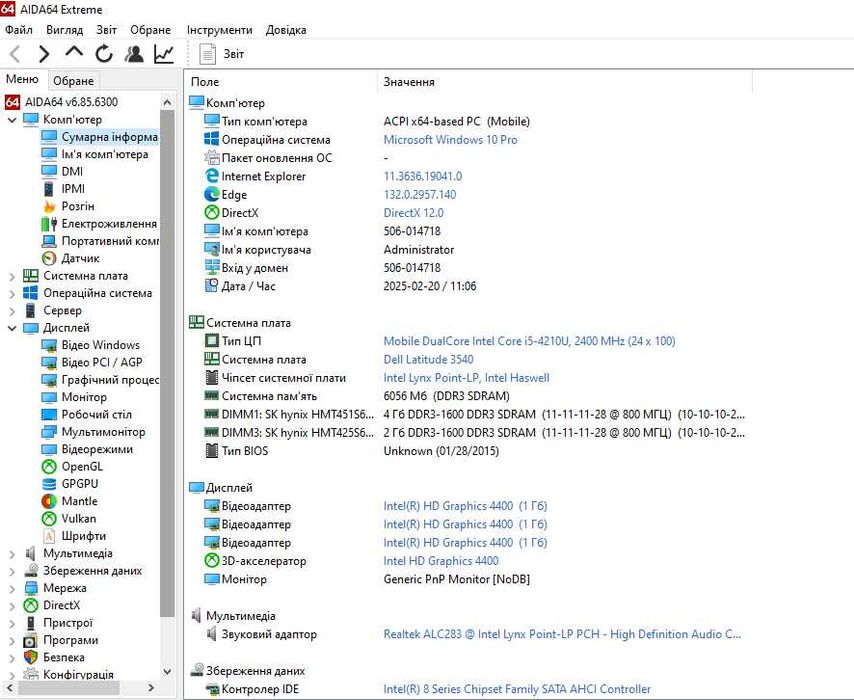The image size is (854, 700).
Task: Select Робочий стіл tree item
Action: click(96, 415)
